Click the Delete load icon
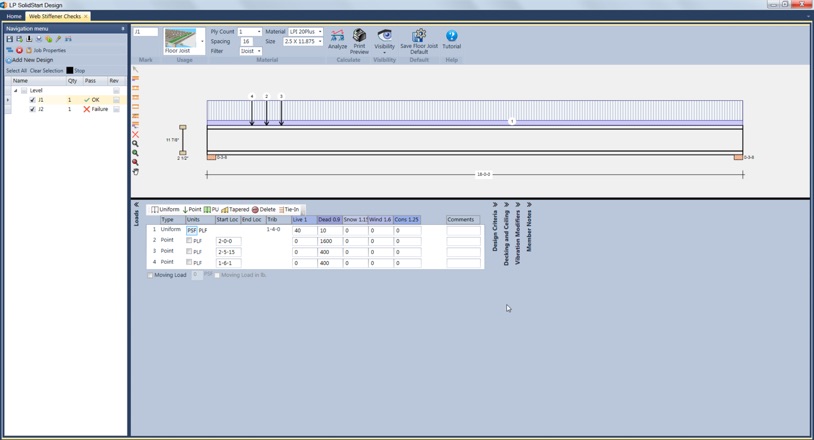The width and height of the screenshot is (814, 440). click(264, 210)
